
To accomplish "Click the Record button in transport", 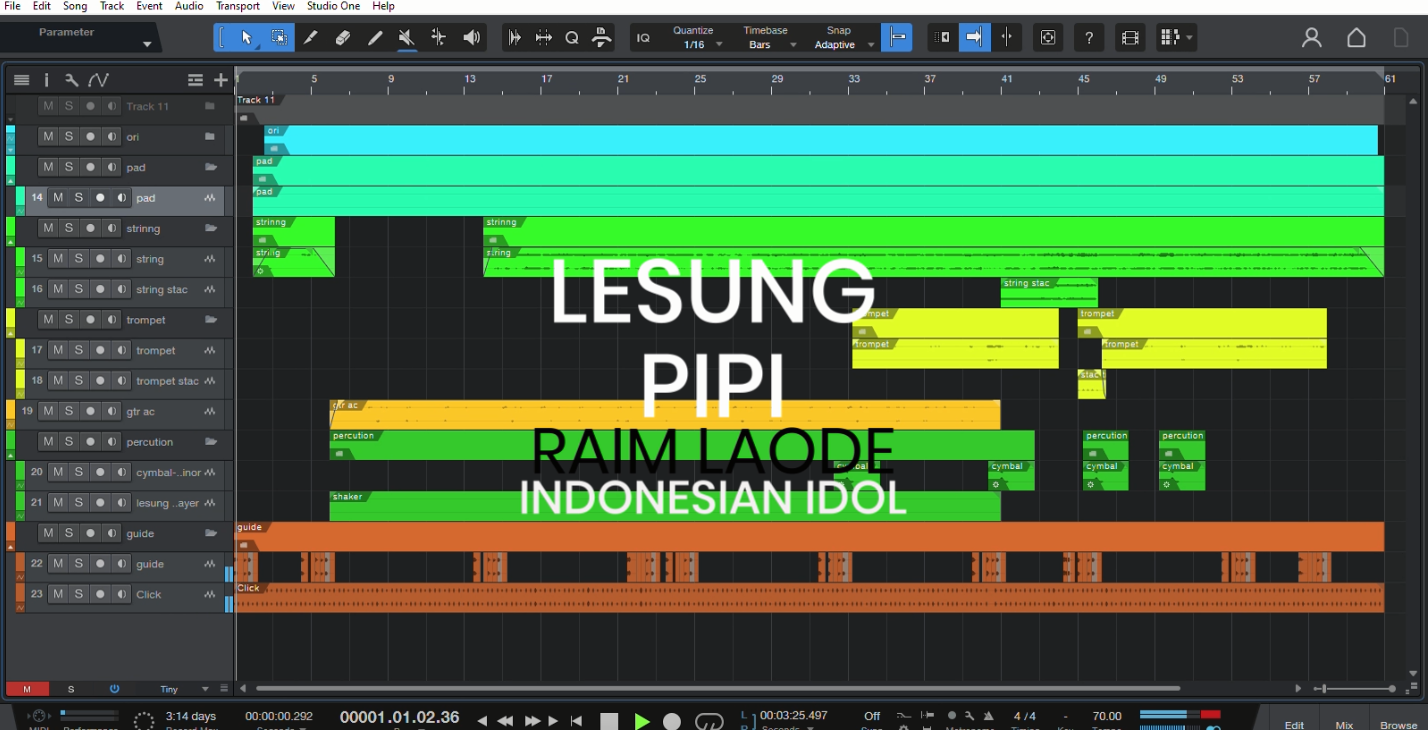I will [x=673, y=721].
